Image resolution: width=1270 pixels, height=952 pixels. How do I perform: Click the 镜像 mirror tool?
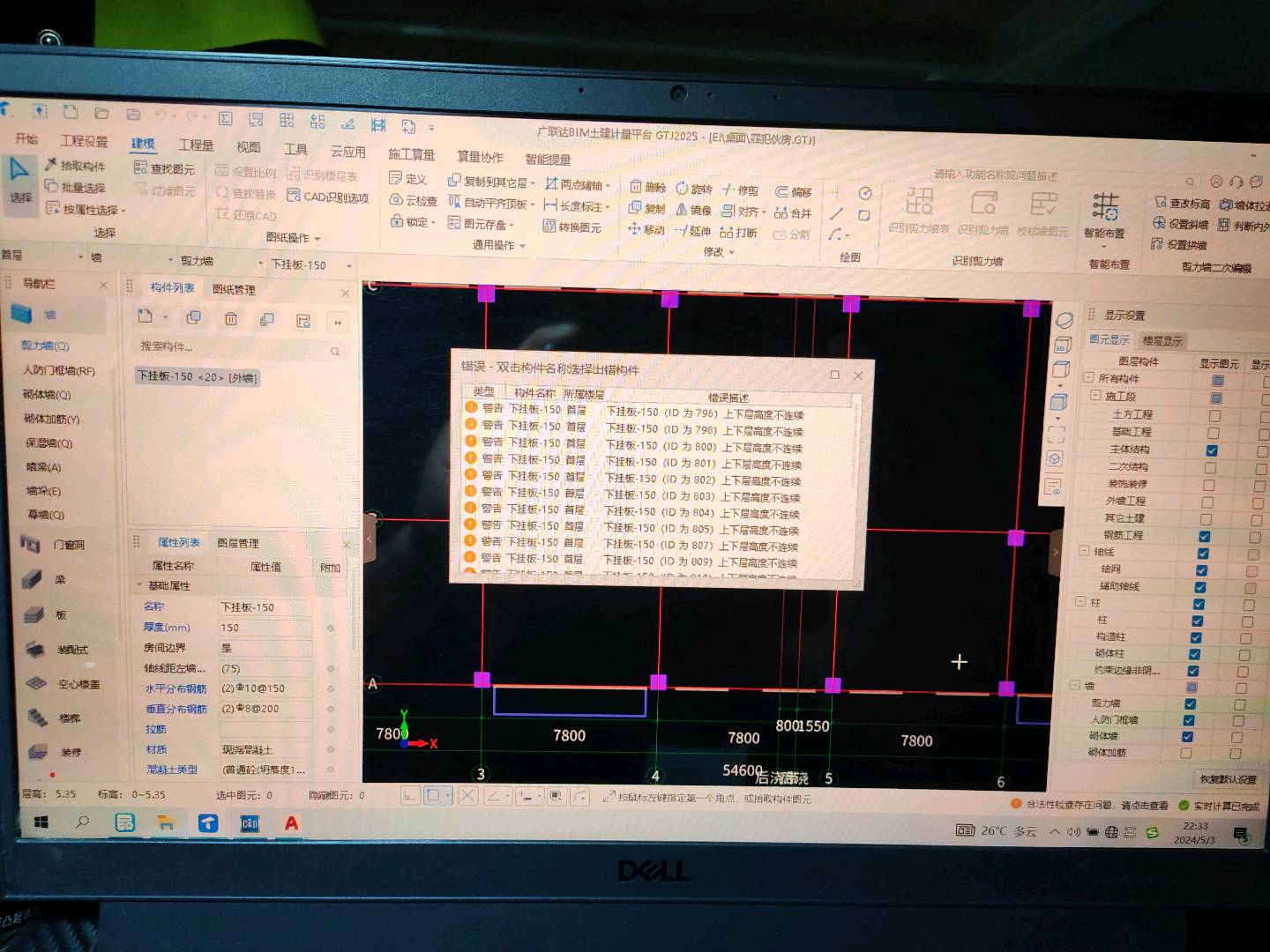pyautogui.click(x=694, y=210)
